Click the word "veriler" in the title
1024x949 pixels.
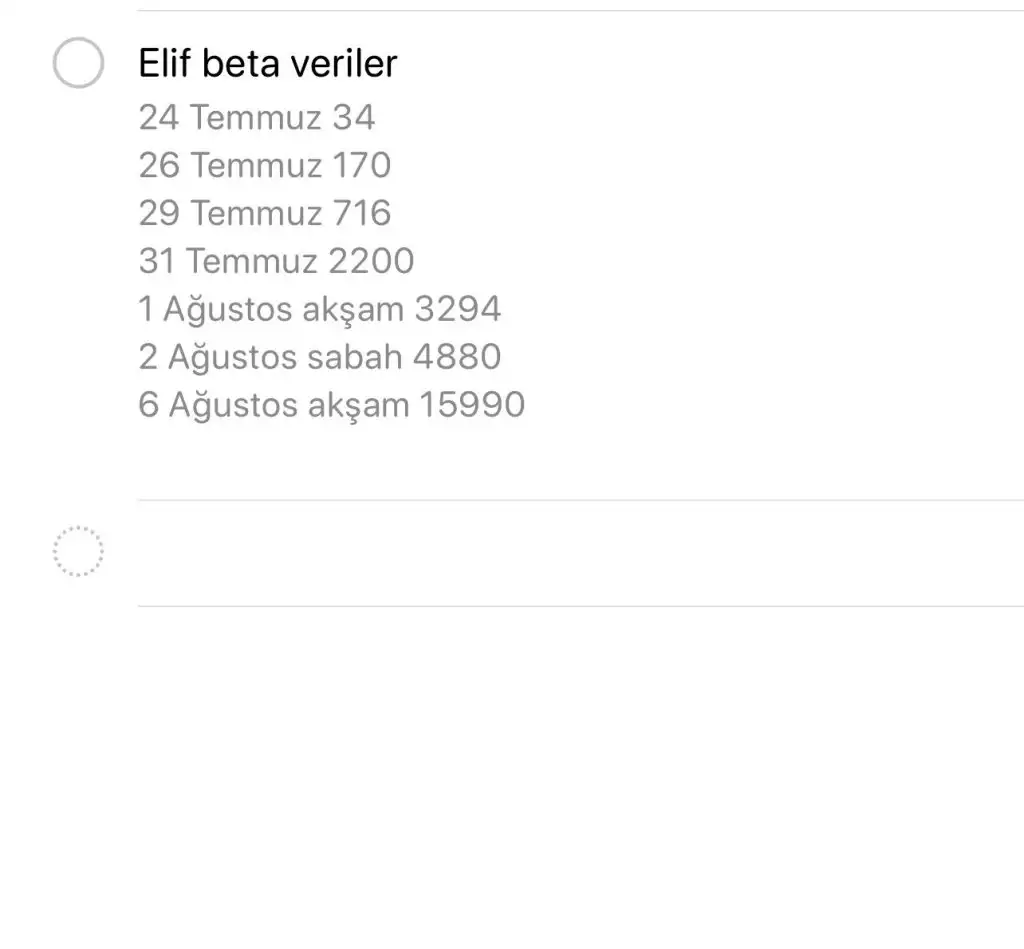[x=344, y=64]
